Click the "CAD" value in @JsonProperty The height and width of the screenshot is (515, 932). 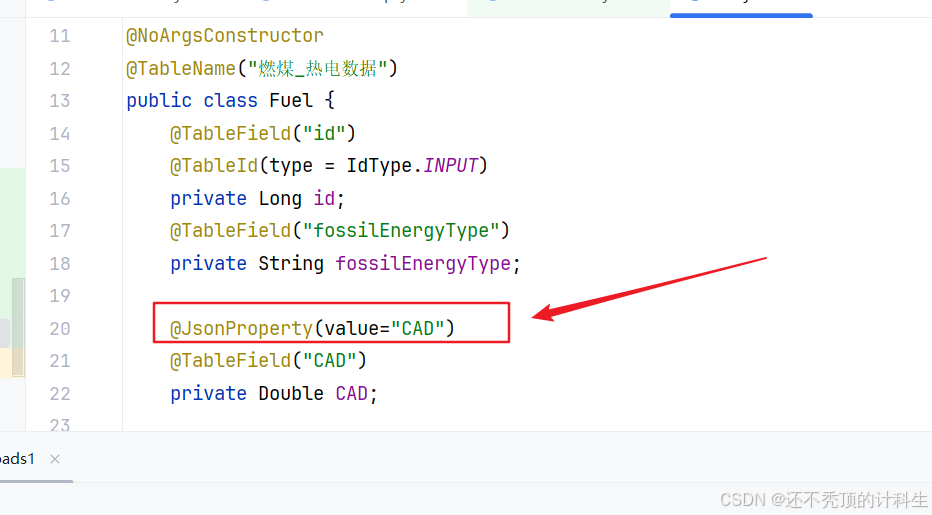point(417,328)
